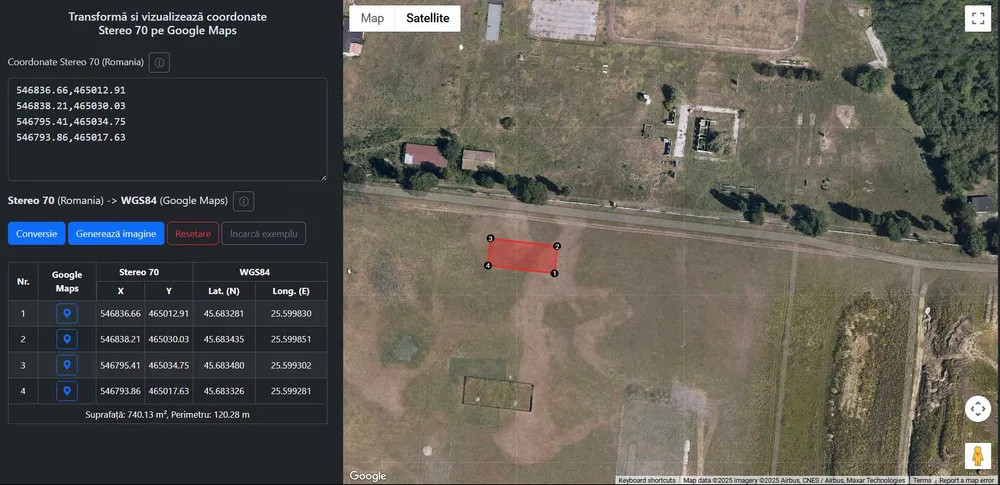Viewport: 1000px width, 485px height.
Task: Open the info icon beside Coordonate Stereo 70
Action: [159, 63]
